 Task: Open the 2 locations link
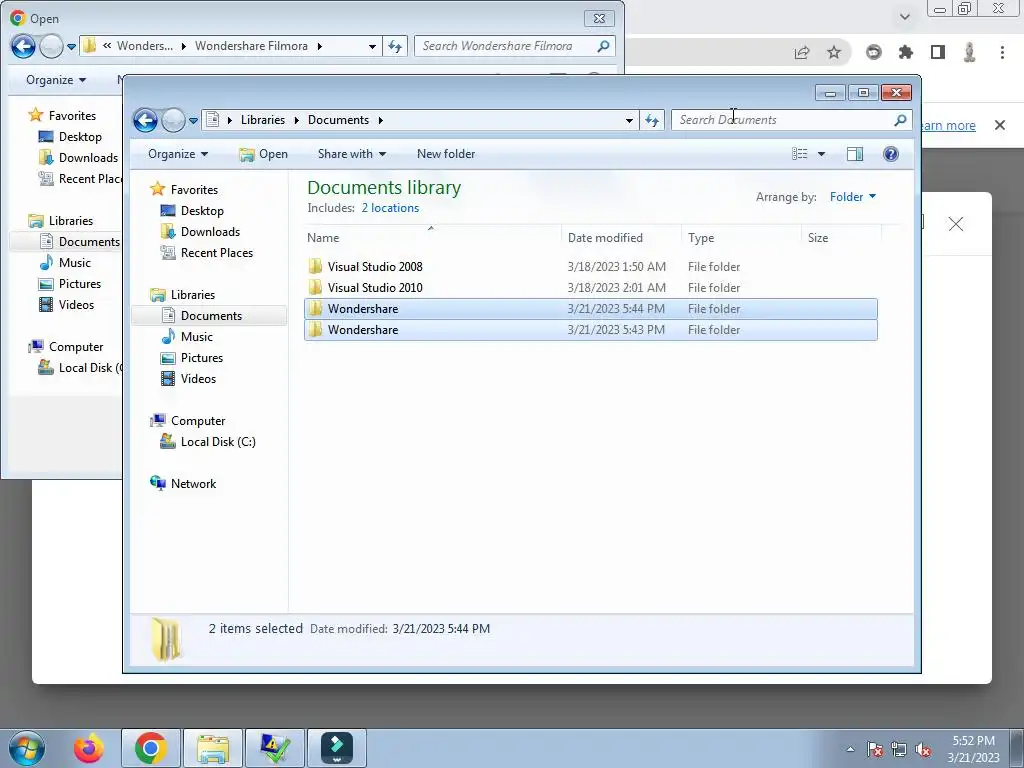390,208
